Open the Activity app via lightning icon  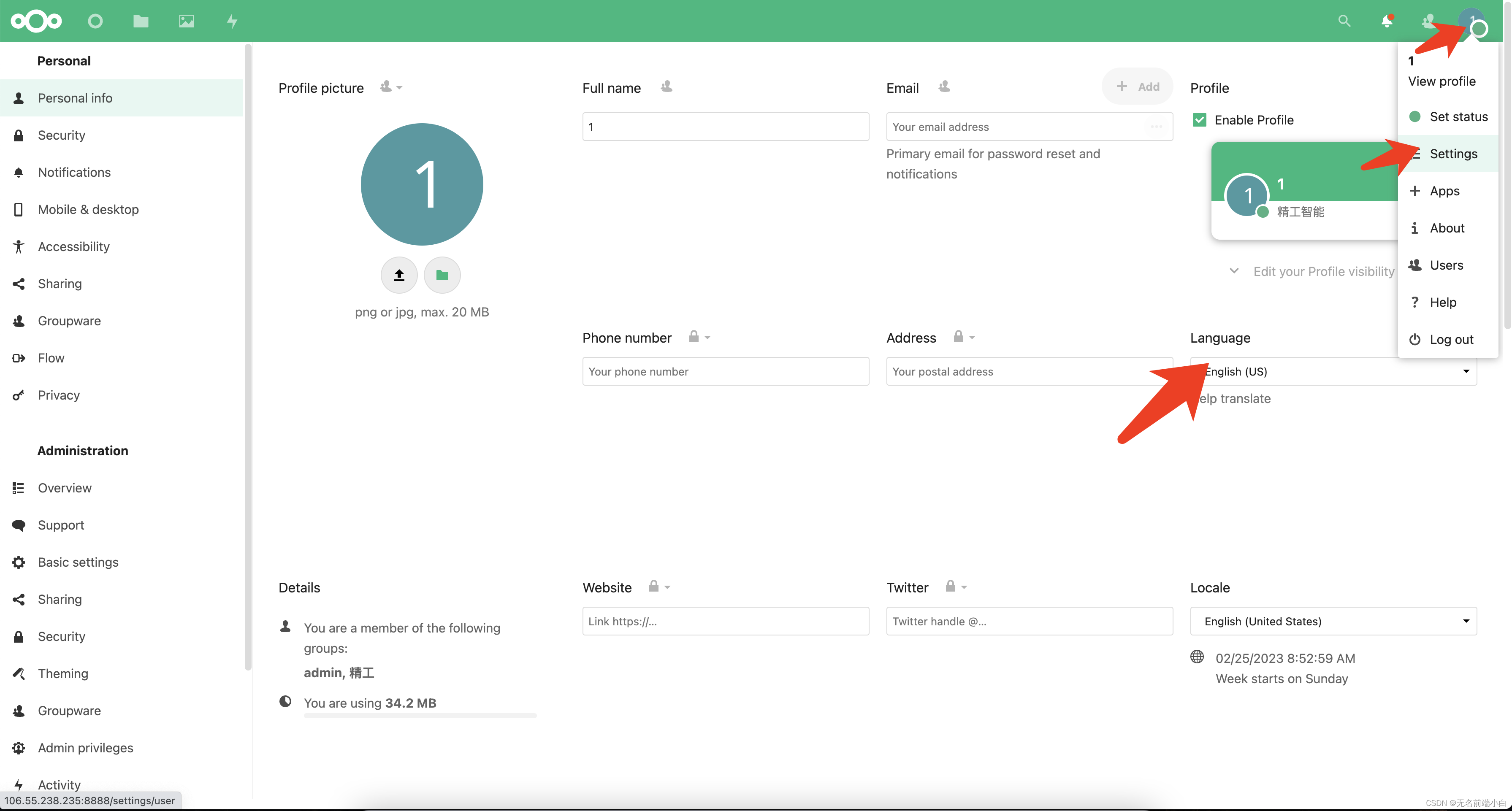pos(231,21)
